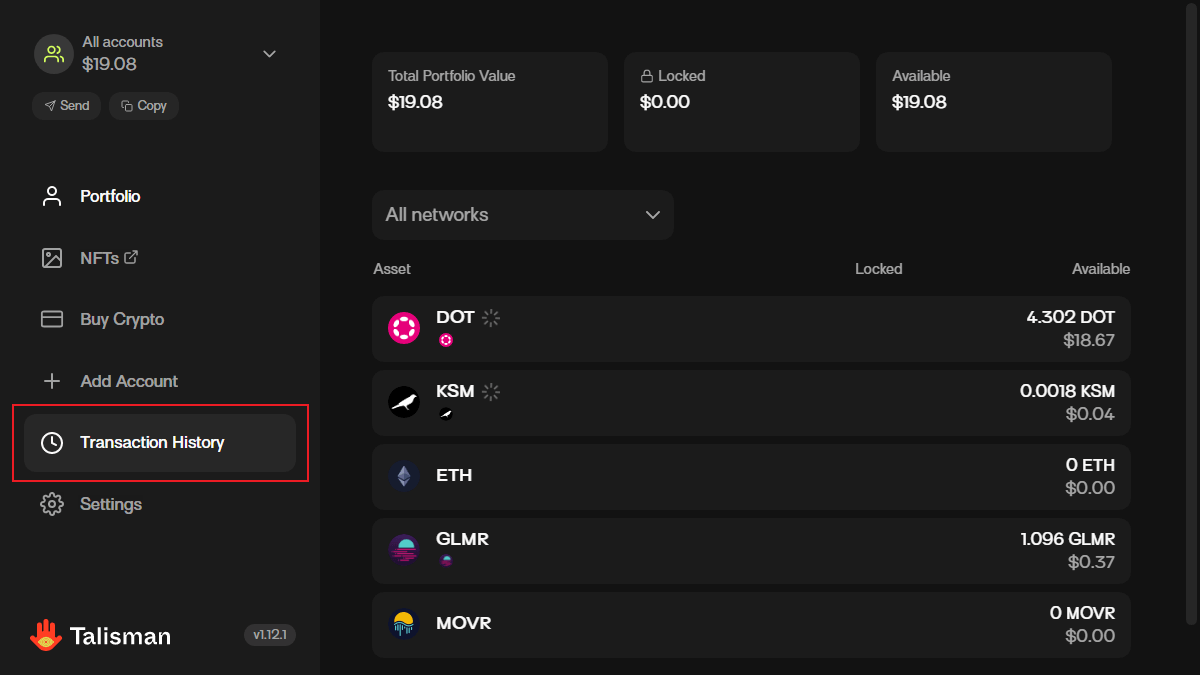Click the Talisman hand logo
The height and width of the screenshot is (675, 1200).
point(45,635)
